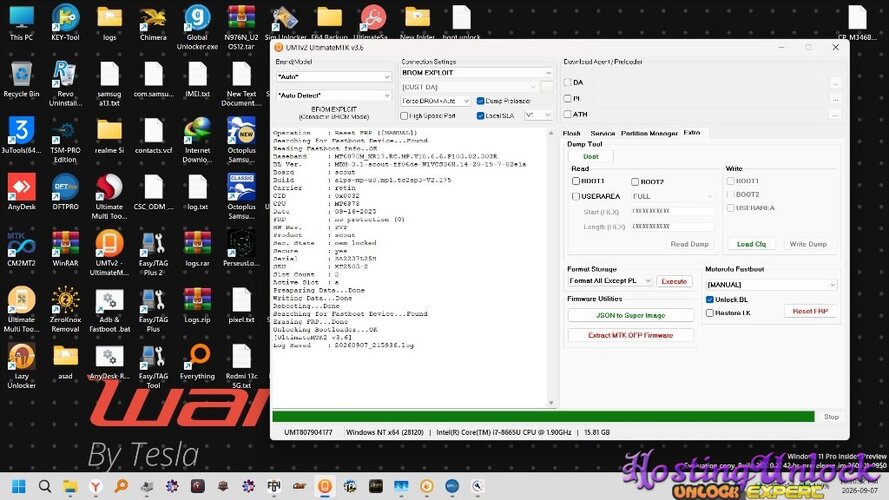Enable High Speed Port checkbox
This screenshot has width=889, height=500.
coord(404,116)
